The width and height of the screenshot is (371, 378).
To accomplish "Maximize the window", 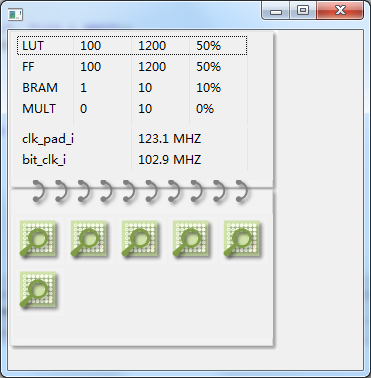I will (x=303, y=11).
